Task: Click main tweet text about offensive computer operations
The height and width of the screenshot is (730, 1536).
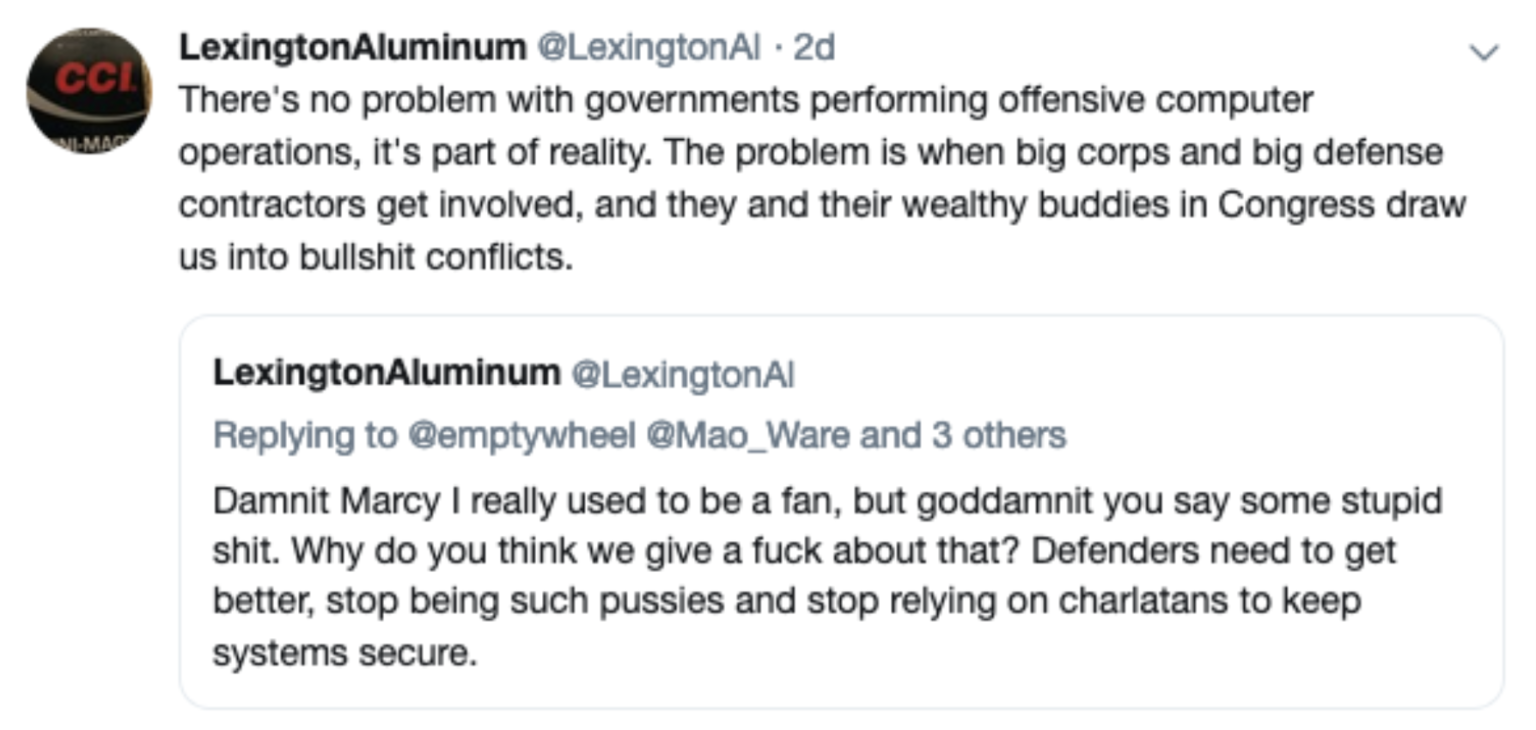Action: click(x=745, y=101)
